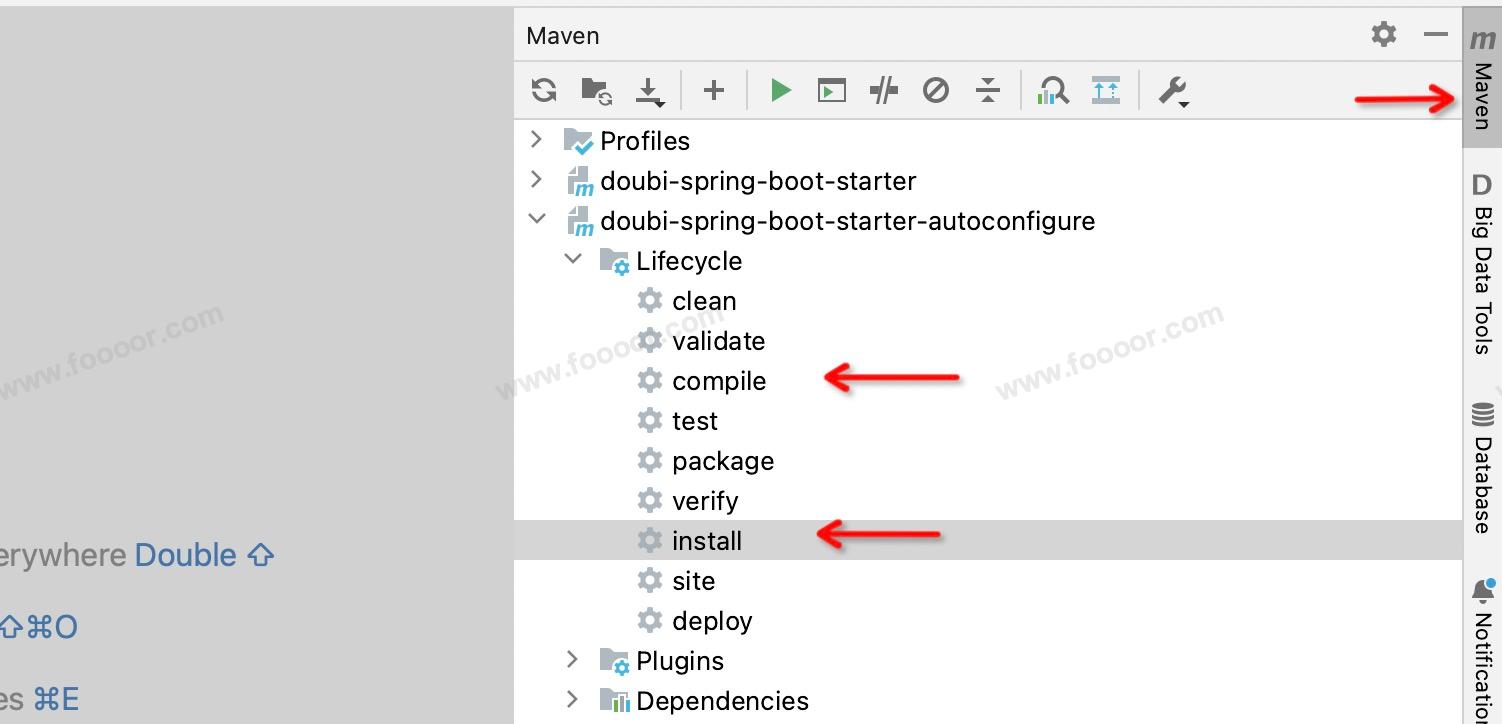Open Maven settings wrench icon
The width and height of the screenshot is (1502, 724).
coord(1173,91)
